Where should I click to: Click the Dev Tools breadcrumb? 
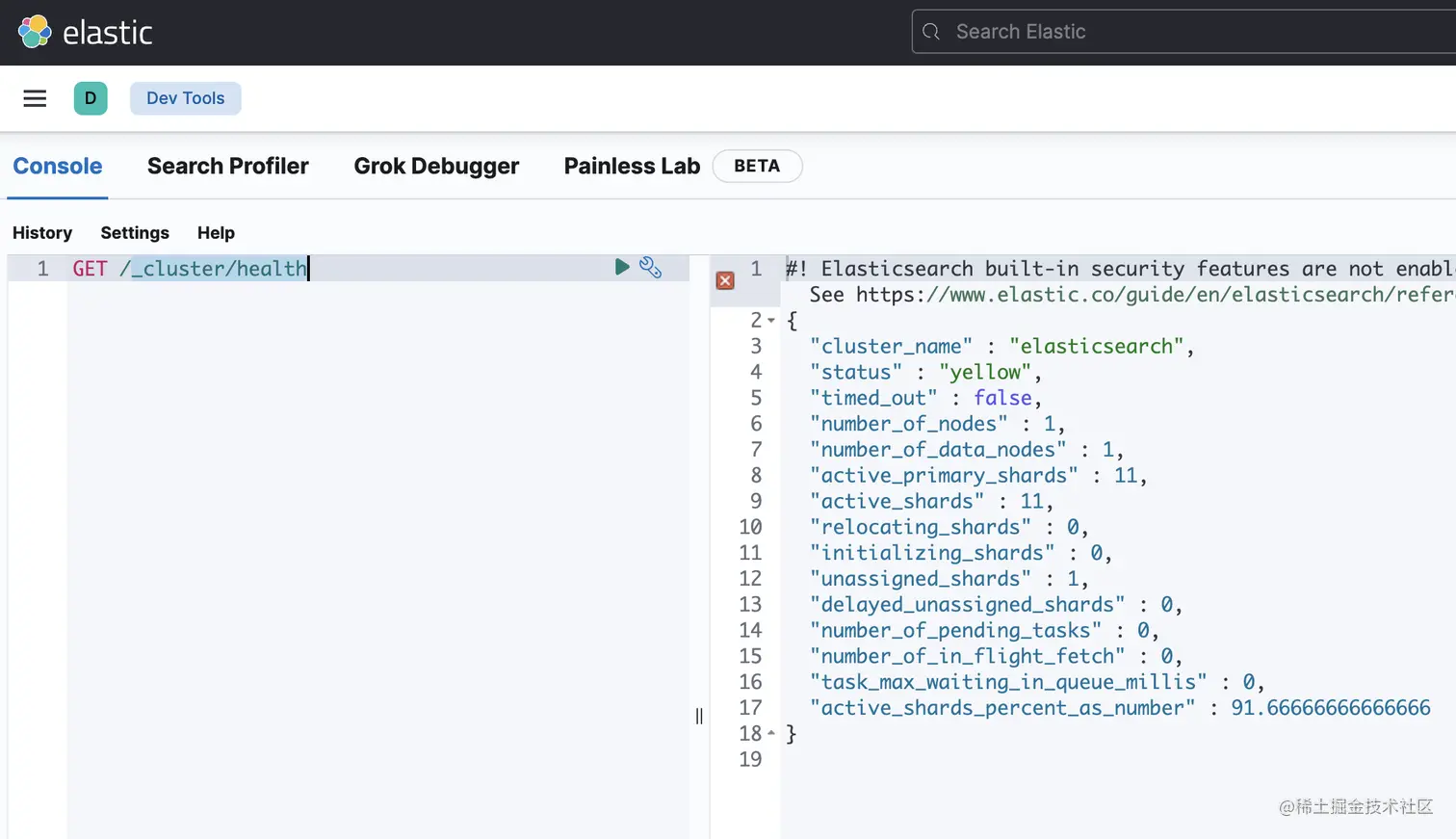[x=185, y=98]
